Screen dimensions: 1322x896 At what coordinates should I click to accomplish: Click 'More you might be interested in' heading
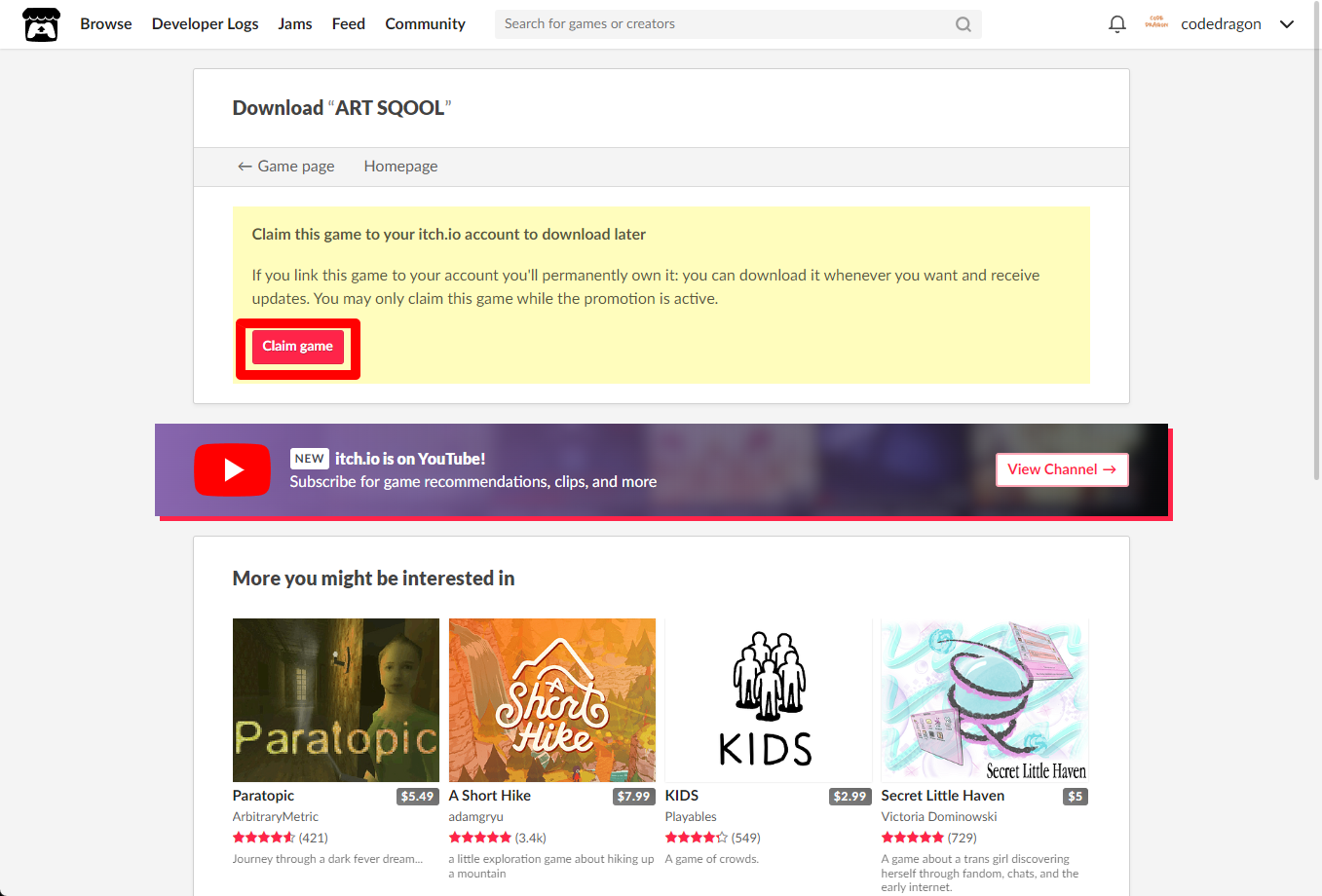373,579
